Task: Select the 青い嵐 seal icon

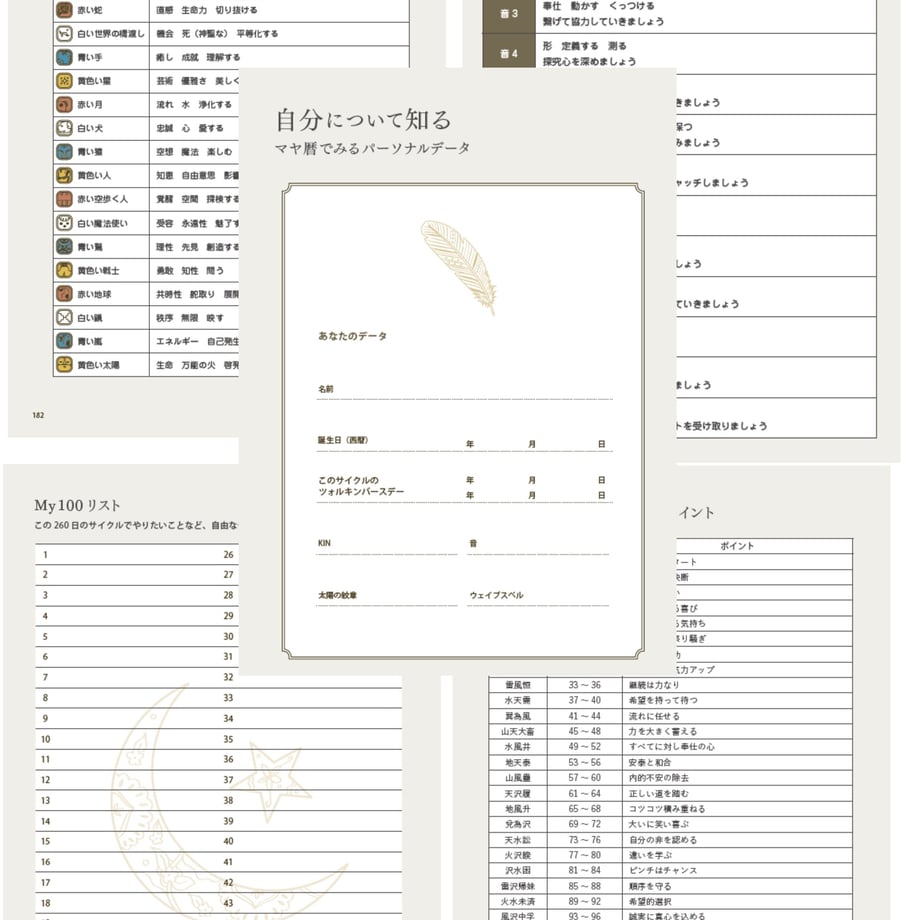Action: pyautogui.click(x=64, y=341)
